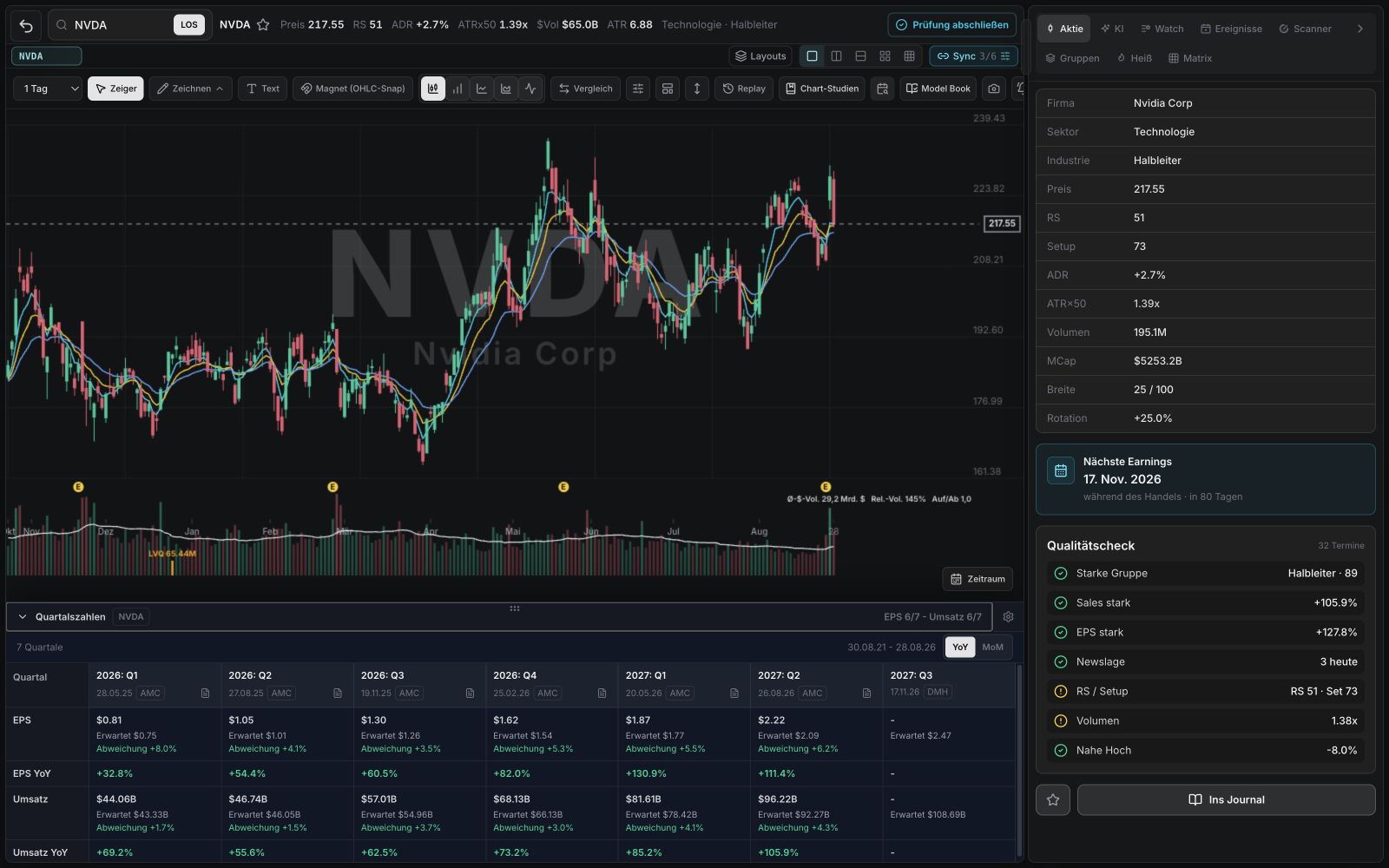Toggle Replay mode
This screenshot has height=868, width=1389.
point(744,89)
